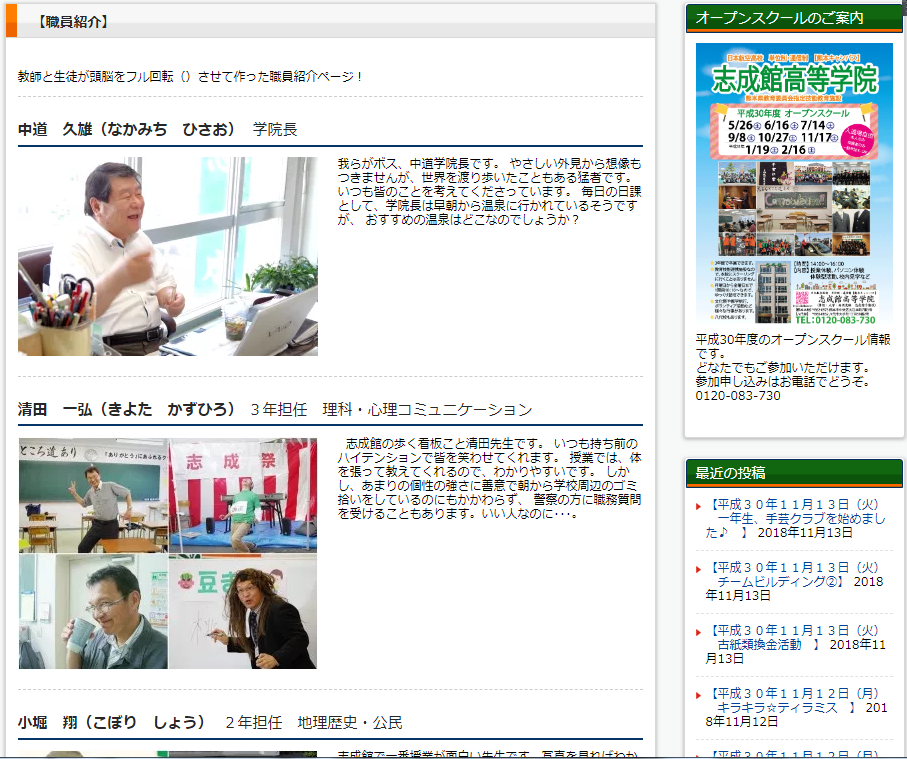
Task: Open the 手芸クラブを始めました post link
Action: (x=795, y=518)
